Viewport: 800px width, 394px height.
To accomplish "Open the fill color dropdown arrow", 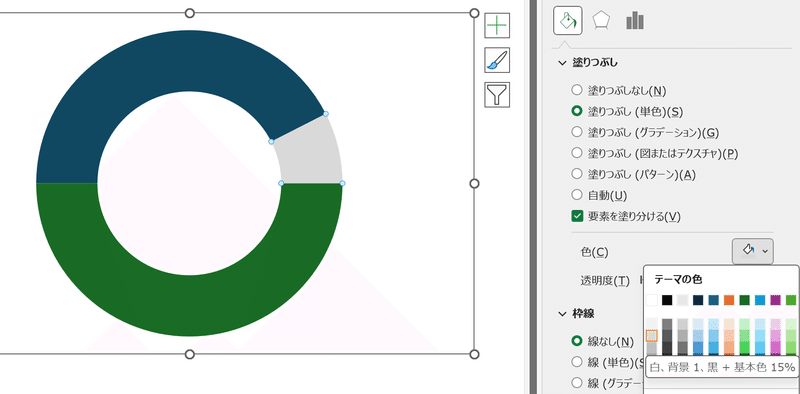I will (x=765, y=251).
